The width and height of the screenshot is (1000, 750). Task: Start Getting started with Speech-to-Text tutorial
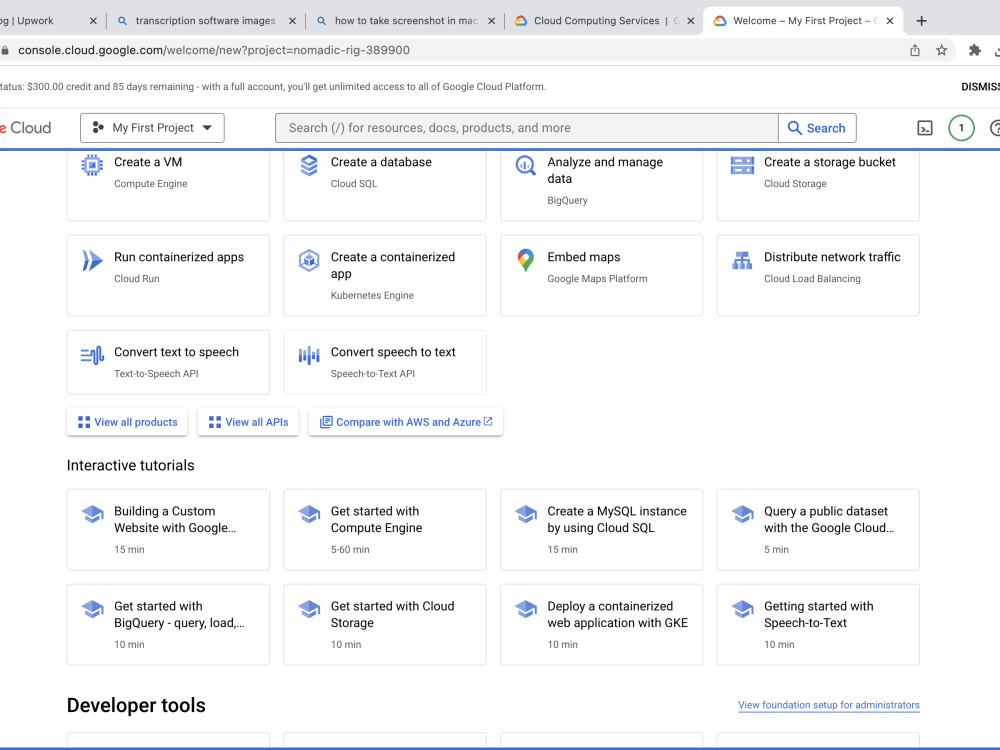[818, 624]
